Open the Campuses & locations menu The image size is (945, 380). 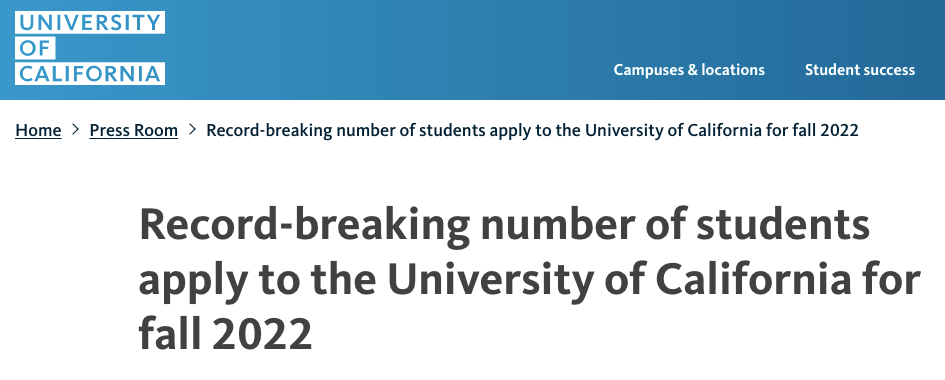pyautogui.click(x=689, y=70)
